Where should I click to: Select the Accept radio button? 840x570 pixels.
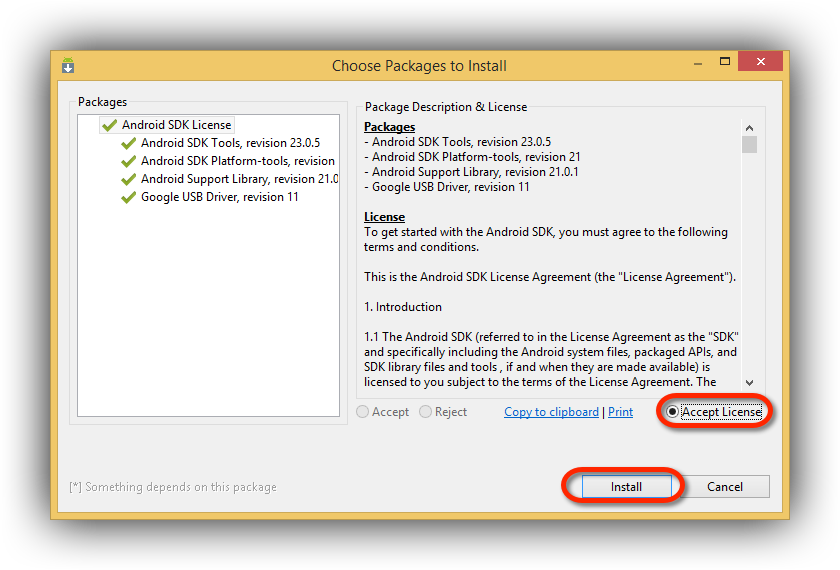coord(363,412)
